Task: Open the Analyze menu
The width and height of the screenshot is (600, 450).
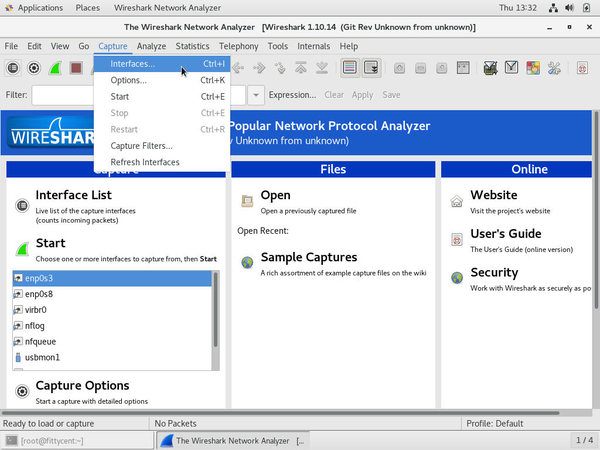Action: click(x=152, y=46)
